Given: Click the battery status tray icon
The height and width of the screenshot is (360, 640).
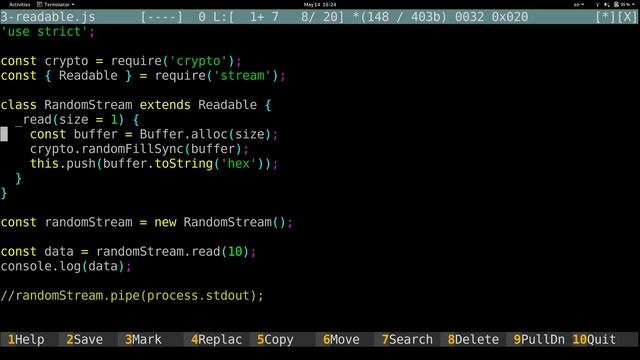Looking at the screenshot, I should coord(616,4).
